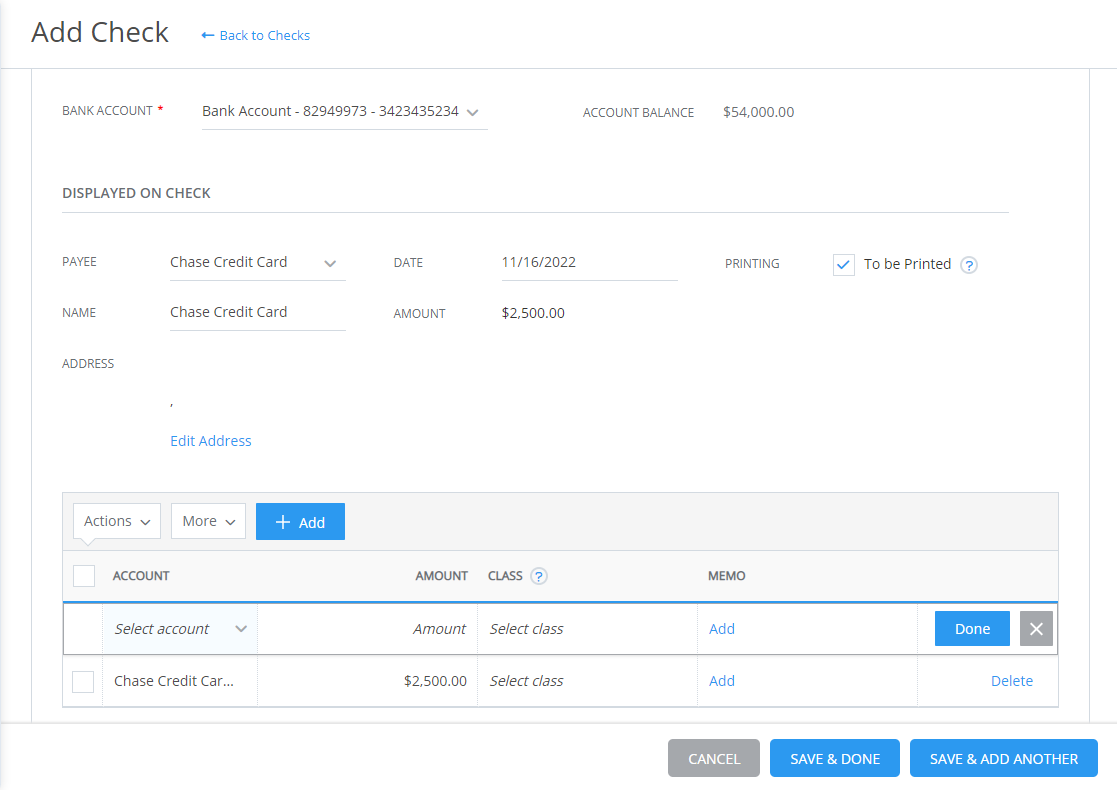Select the Chase Credit Card row checkbox
This screenshot has height=790, width=1117.
click(x=84, y=680)
